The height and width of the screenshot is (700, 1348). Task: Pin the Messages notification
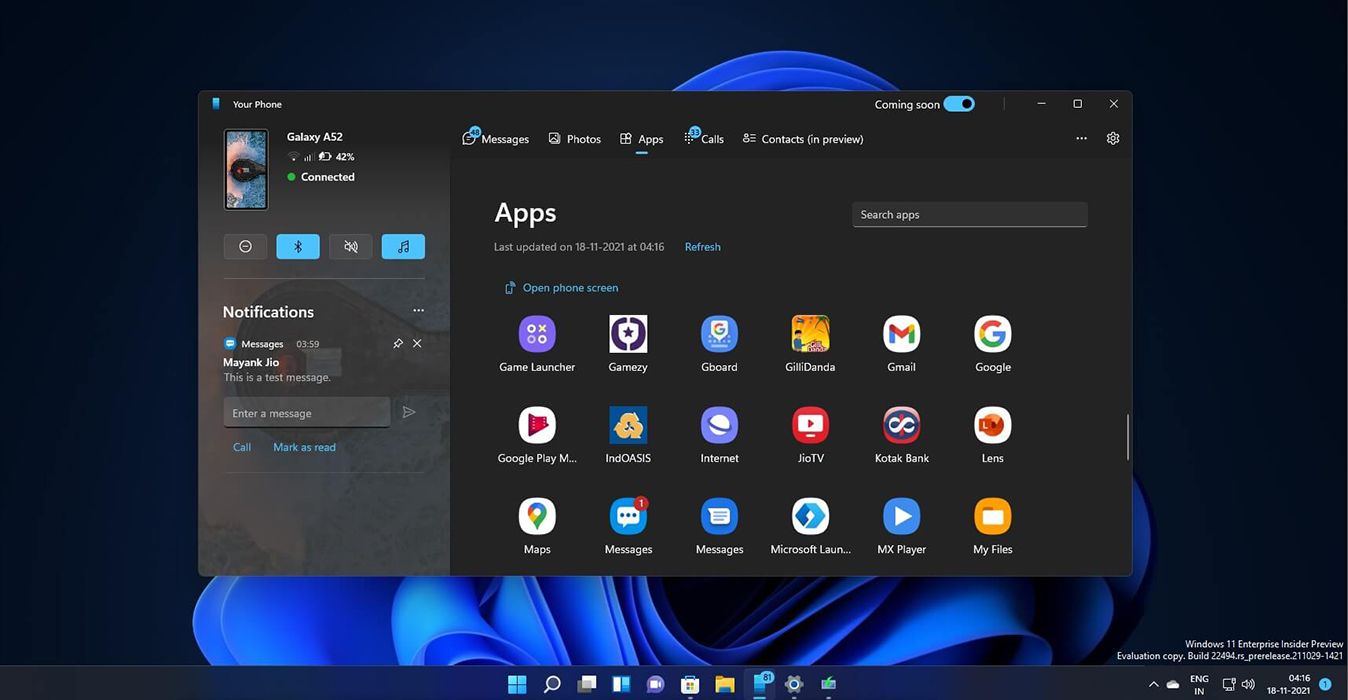[x=398, y=343]
